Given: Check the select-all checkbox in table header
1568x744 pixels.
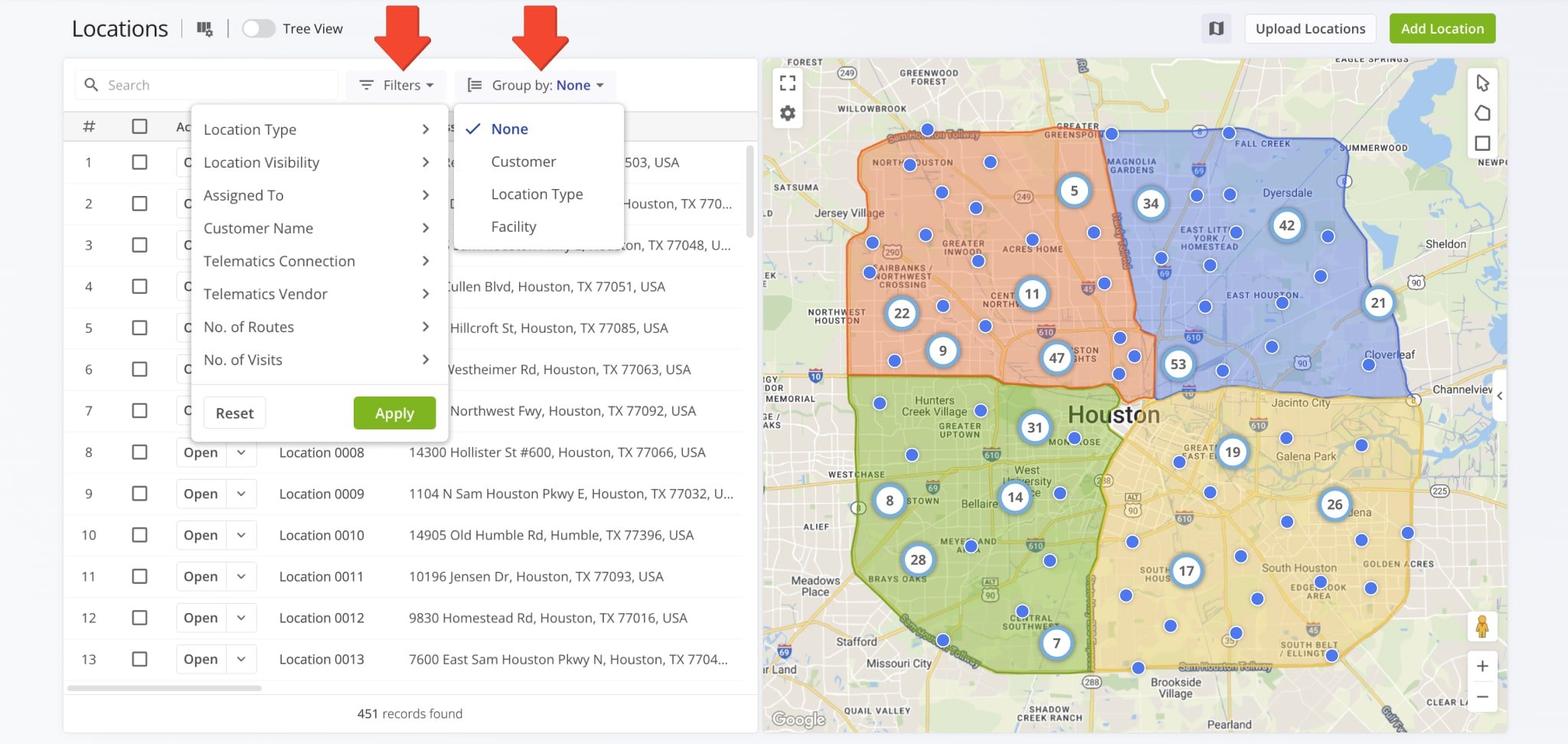Looking at the screenshot, I should (x=140, y=126).
